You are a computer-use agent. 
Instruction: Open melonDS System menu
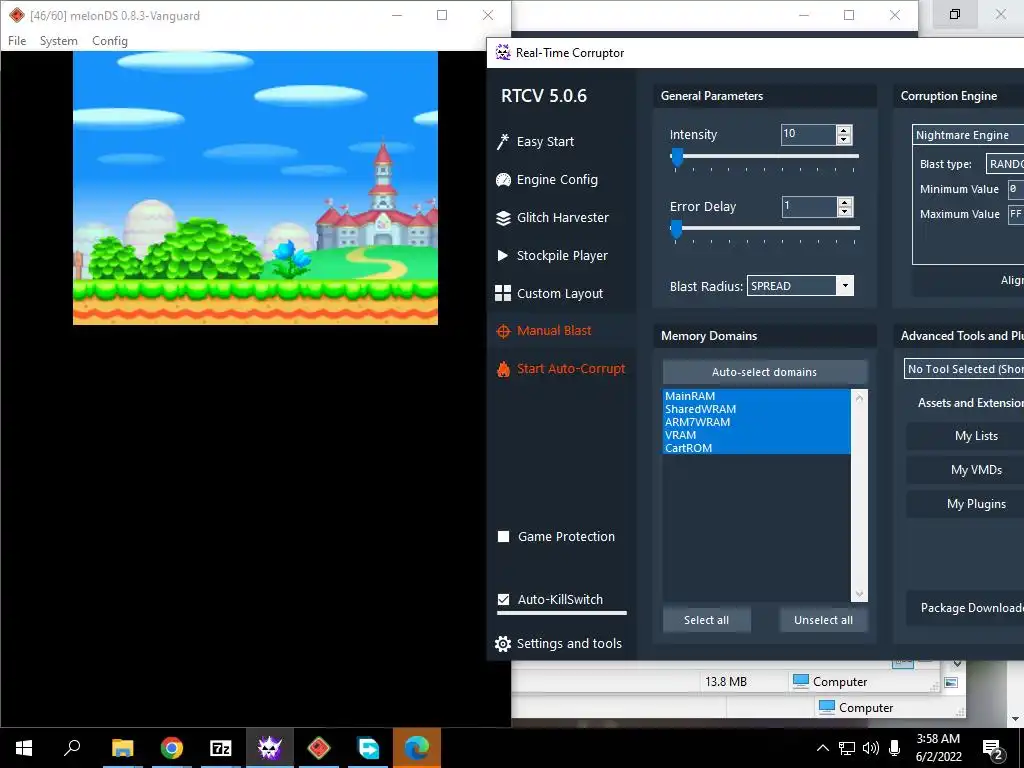tap(59, 40)
